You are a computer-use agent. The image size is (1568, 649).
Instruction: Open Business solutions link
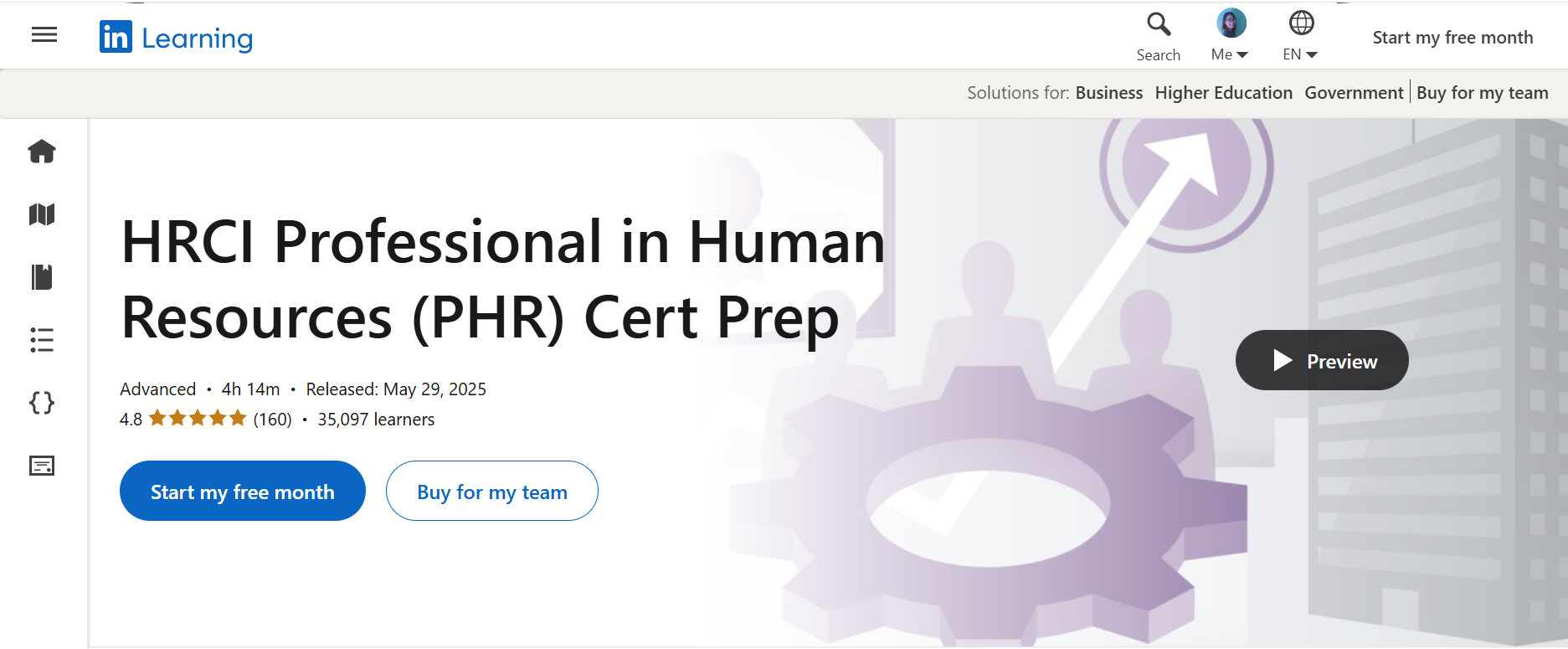(x=1108, y=93)
